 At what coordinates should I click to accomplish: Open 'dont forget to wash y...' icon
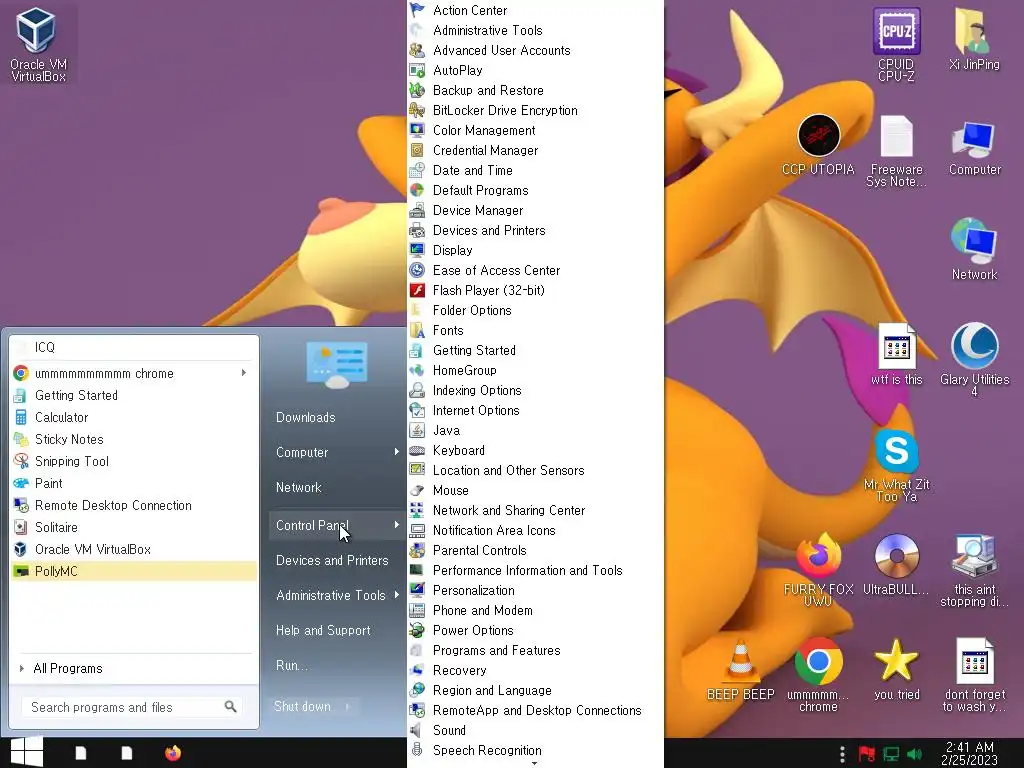click(974, 675)
